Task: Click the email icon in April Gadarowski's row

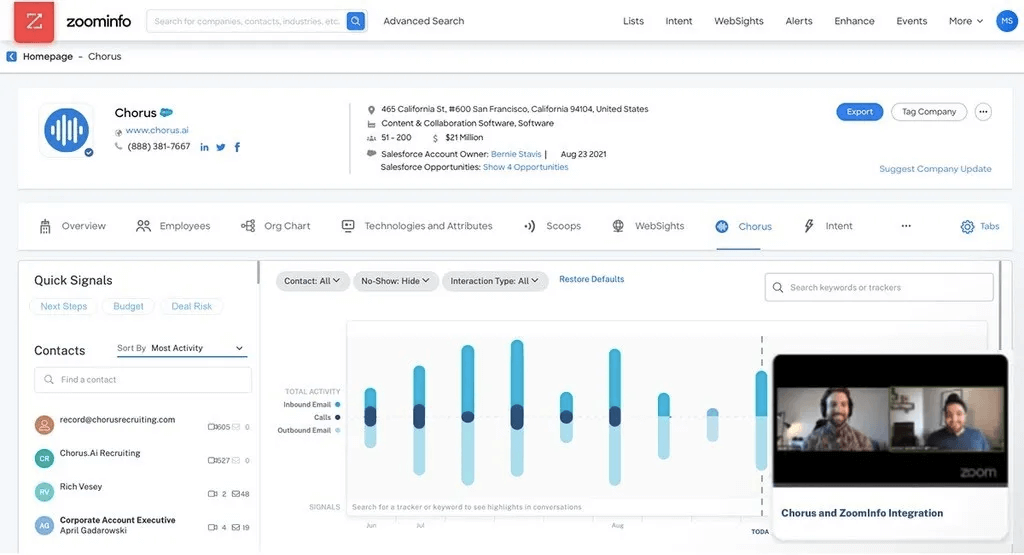Action: pos(236,527)
